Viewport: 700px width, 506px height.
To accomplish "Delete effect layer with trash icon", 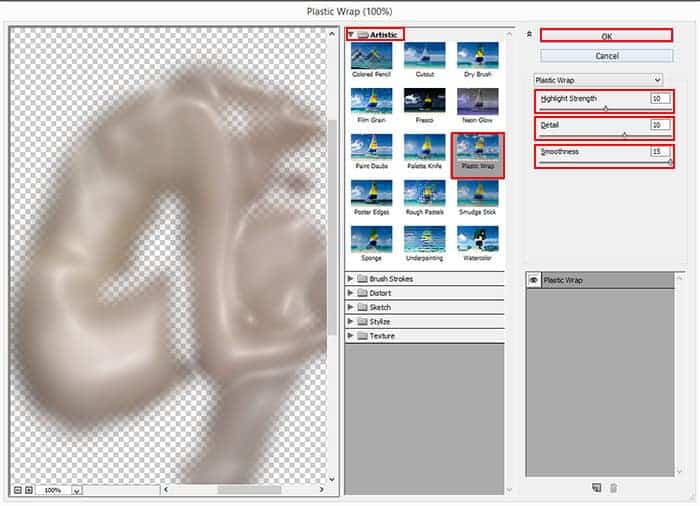I will coord(613,487).
